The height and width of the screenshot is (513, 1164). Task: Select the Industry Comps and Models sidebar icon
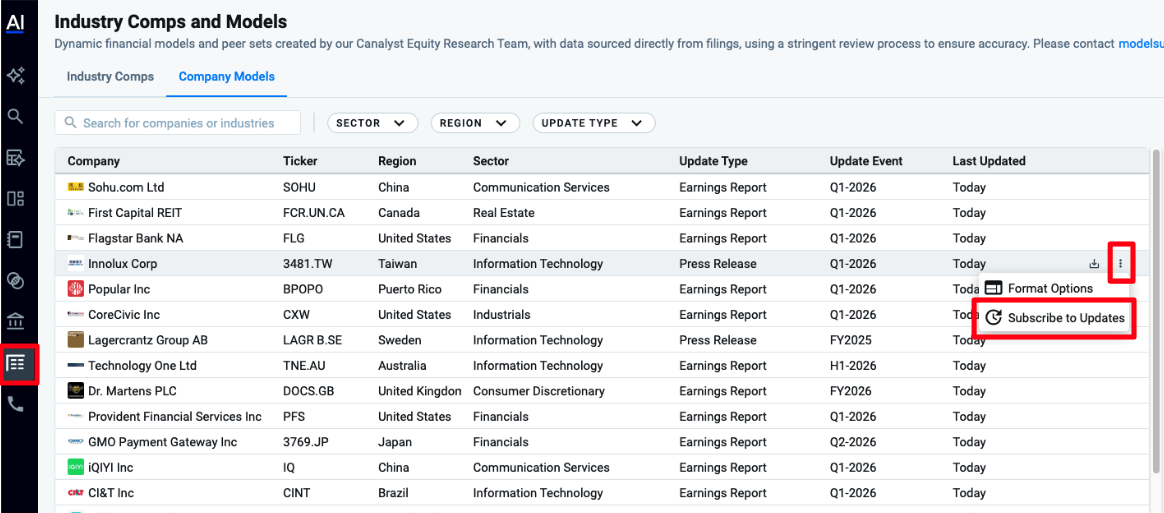[16, 363]
